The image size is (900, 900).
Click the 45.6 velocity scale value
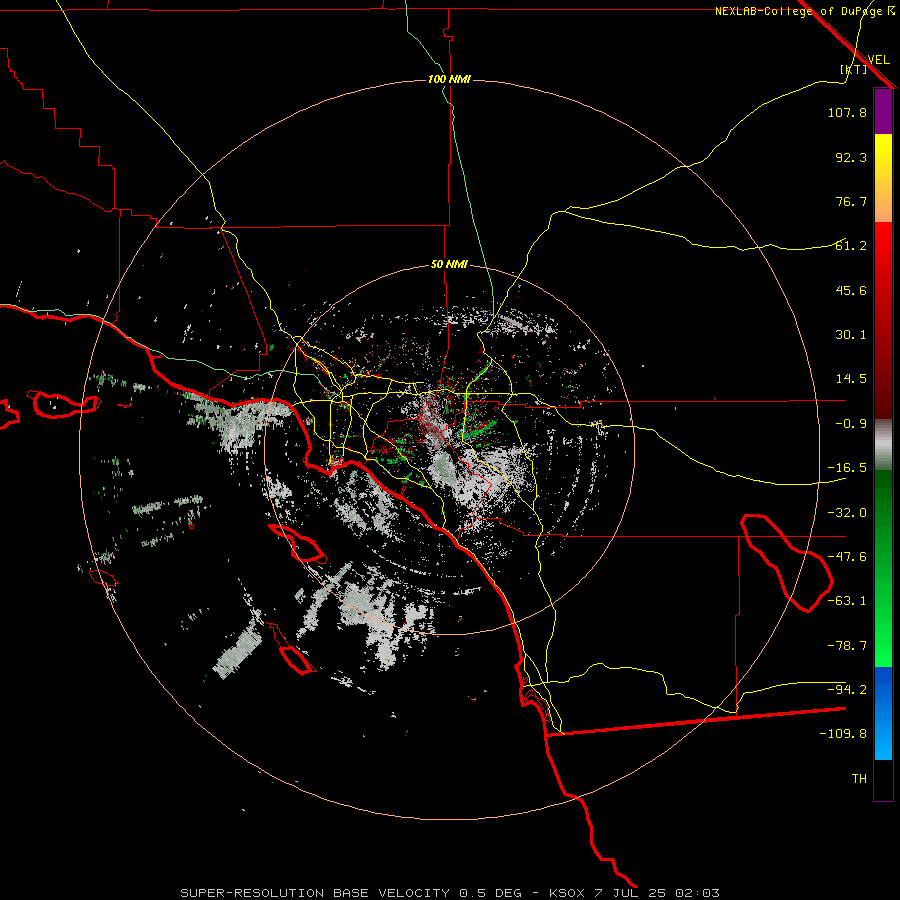[x=851, y=290]
